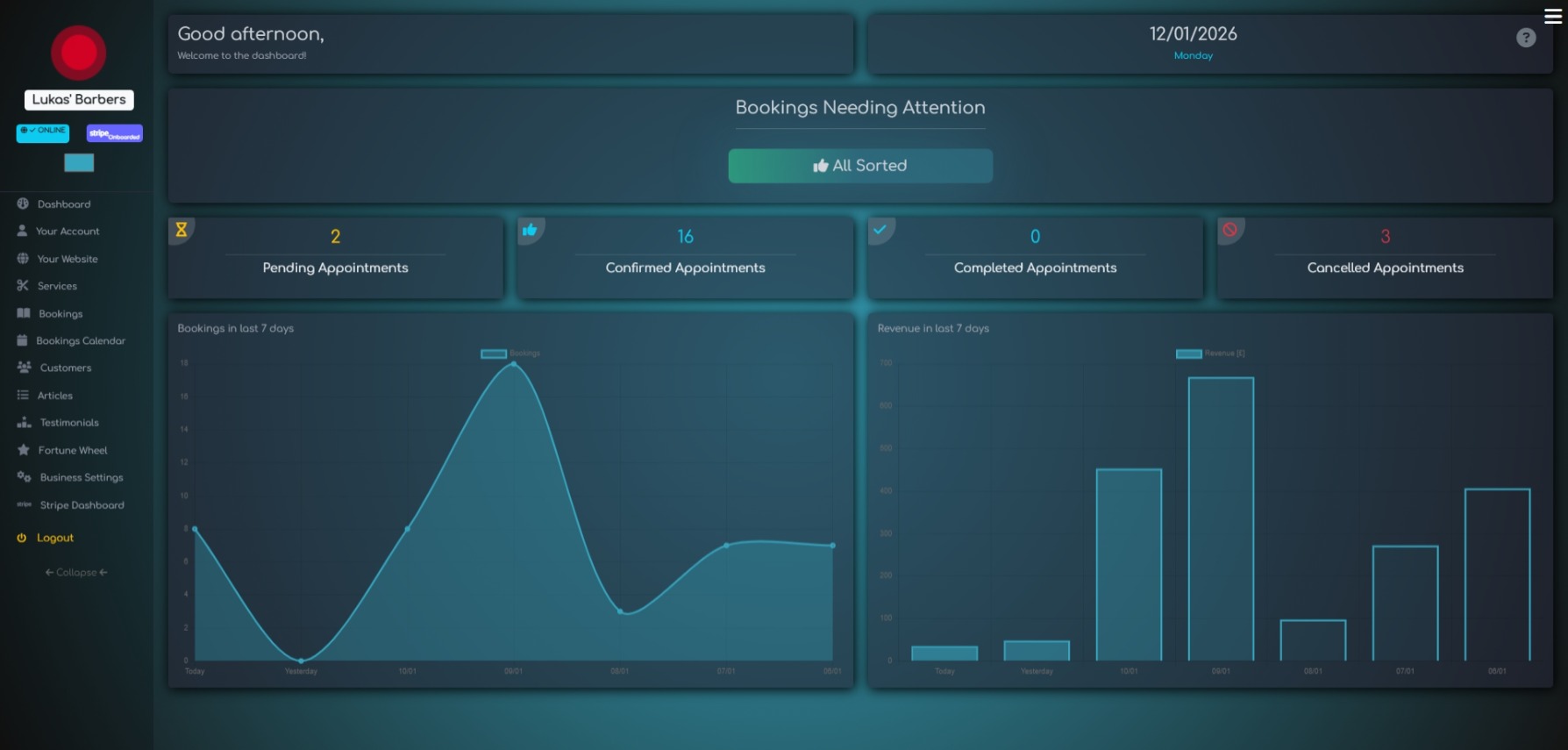1568x750 pixels.
Task: Open the Completed Appointments label
Action: click(x=1036, y=268)
